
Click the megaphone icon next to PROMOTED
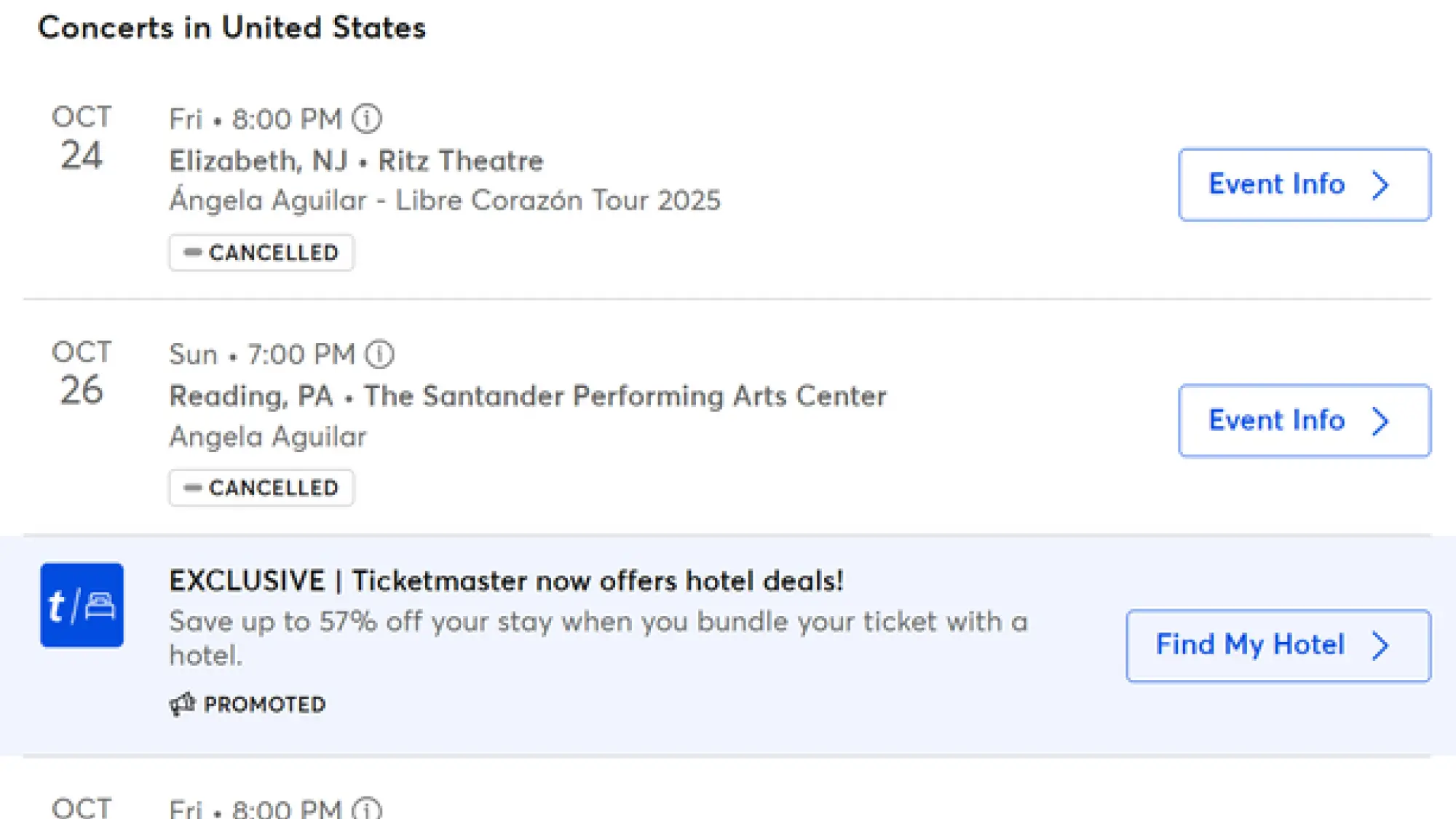tap(182, 704)
